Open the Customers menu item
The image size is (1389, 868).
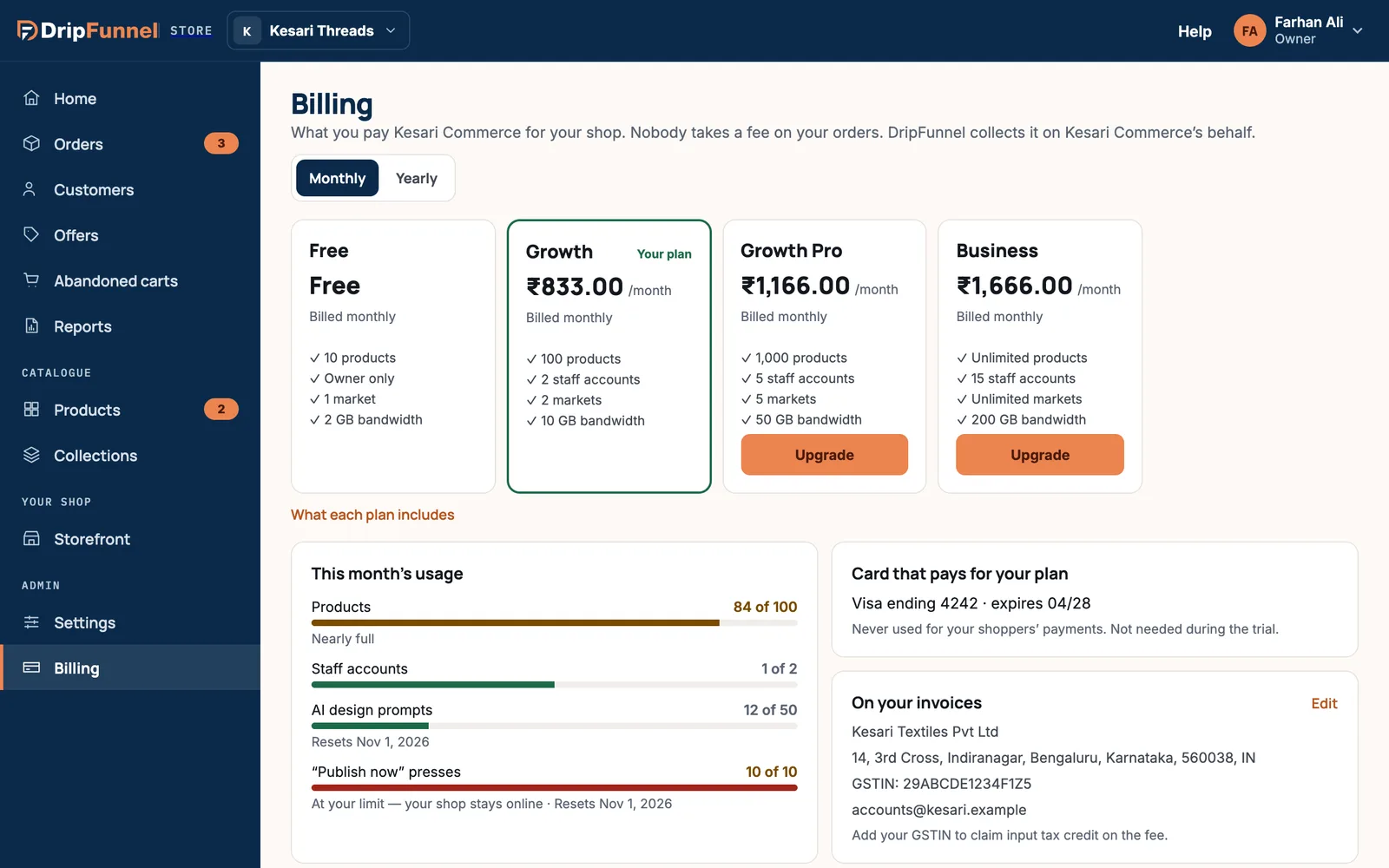[130, 189]
